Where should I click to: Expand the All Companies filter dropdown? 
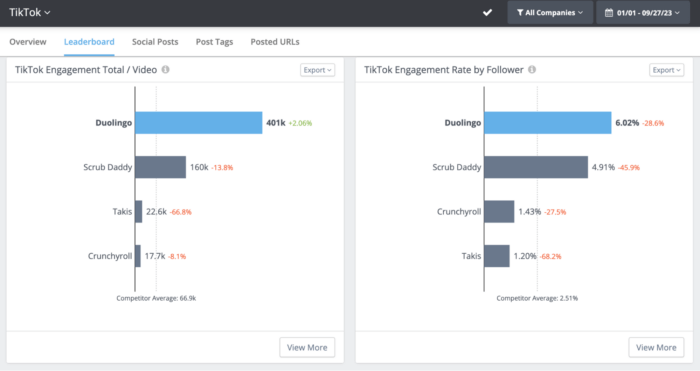tap(550, 13)
